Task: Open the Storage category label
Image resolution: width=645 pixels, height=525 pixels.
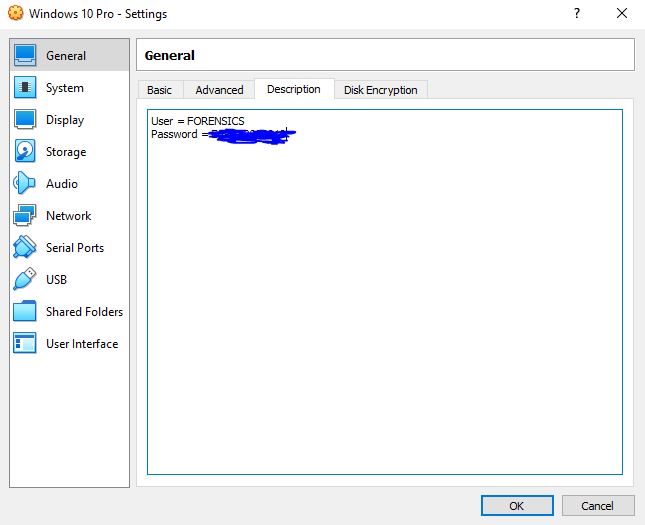Action: 66,152
